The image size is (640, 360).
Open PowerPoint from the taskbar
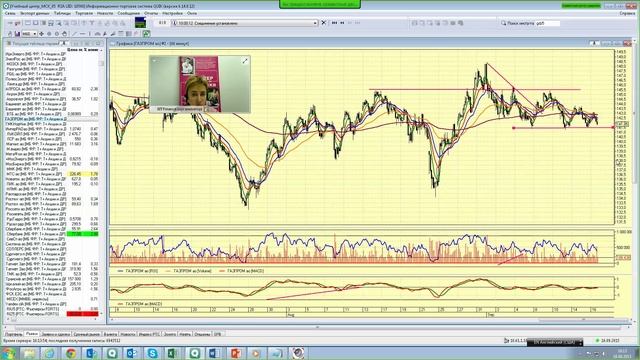[x=236, y=353]
